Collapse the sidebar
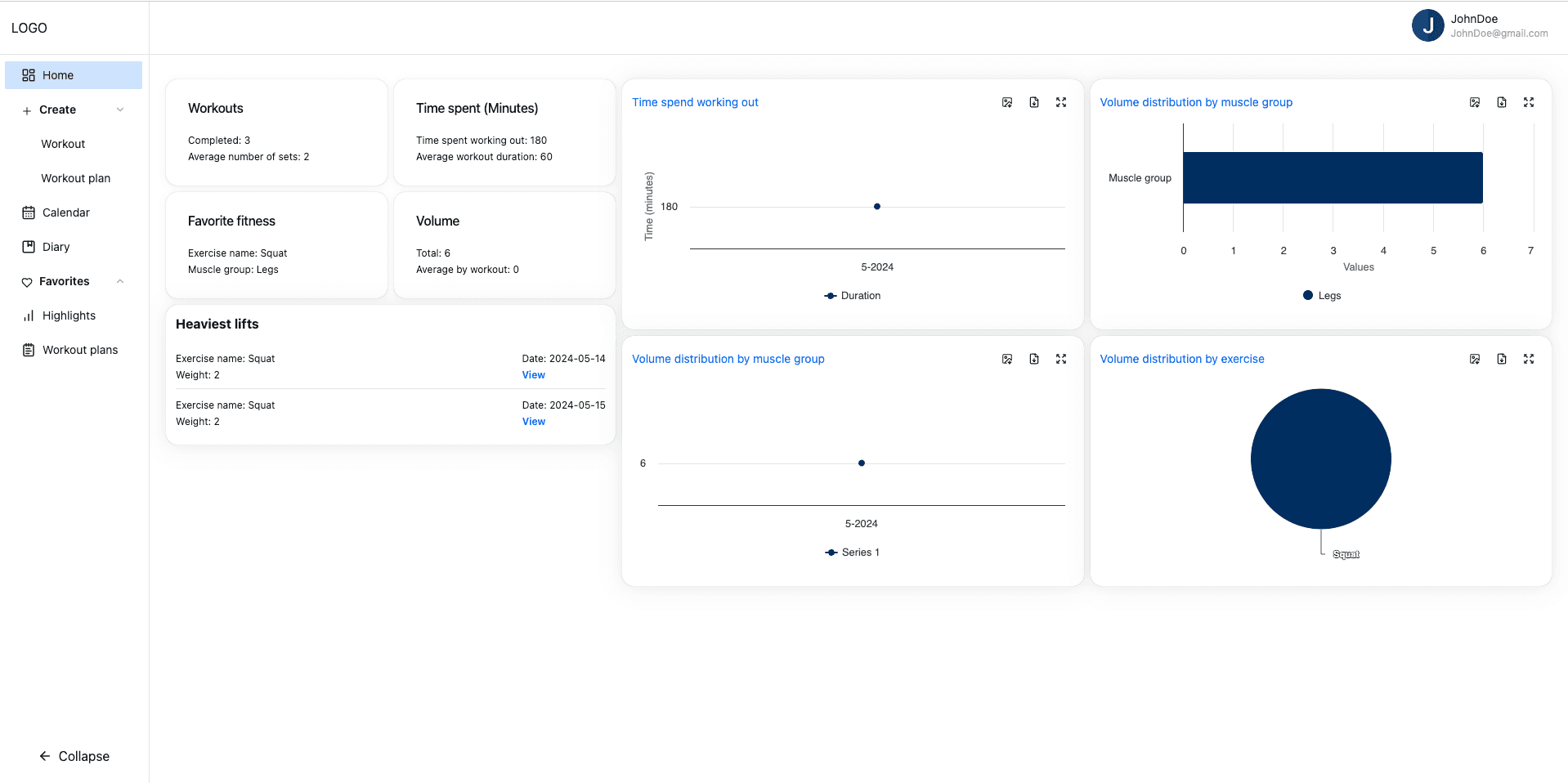Image resolution: width=1568 pixels, height=783 pixels. [x=74, y=756]
